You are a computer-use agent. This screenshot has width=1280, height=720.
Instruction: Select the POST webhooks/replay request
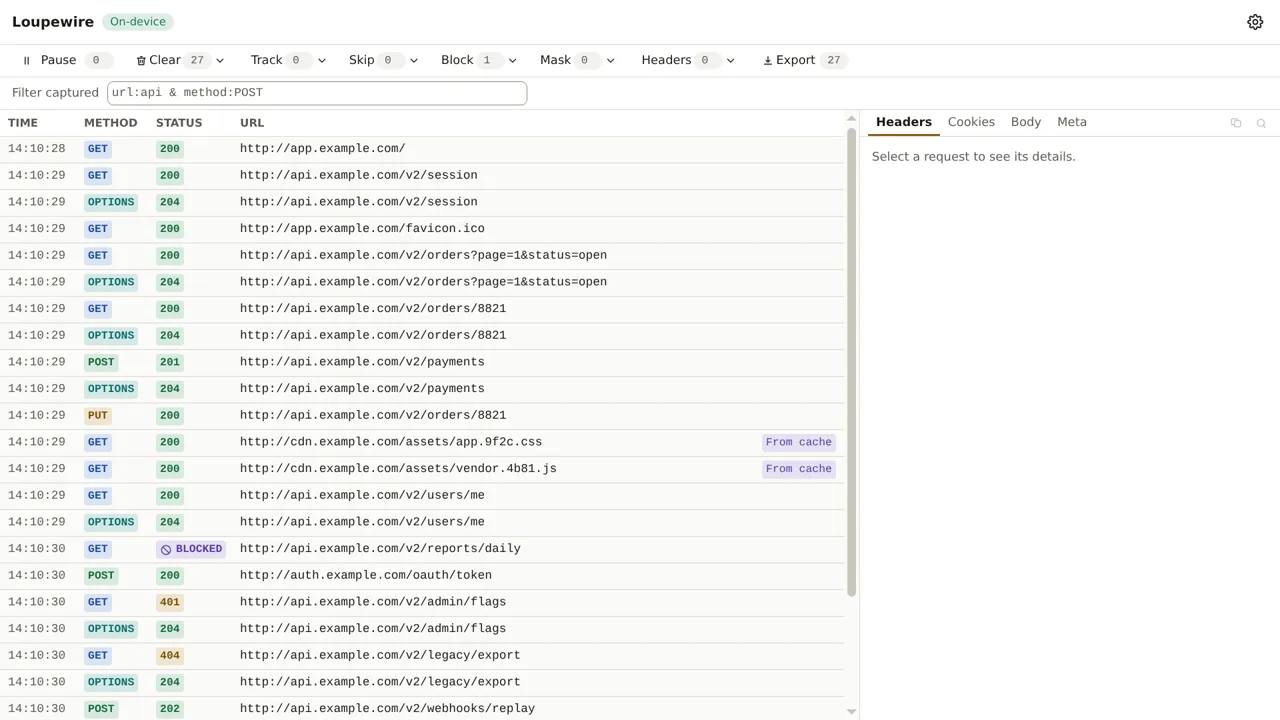(422, 708)
